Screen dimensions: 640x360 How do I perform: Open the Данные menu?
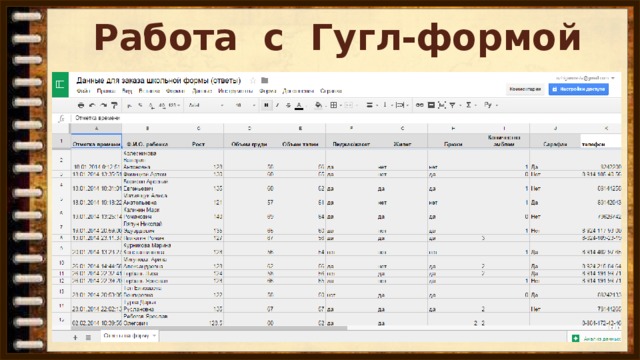[x=202, y=91]
